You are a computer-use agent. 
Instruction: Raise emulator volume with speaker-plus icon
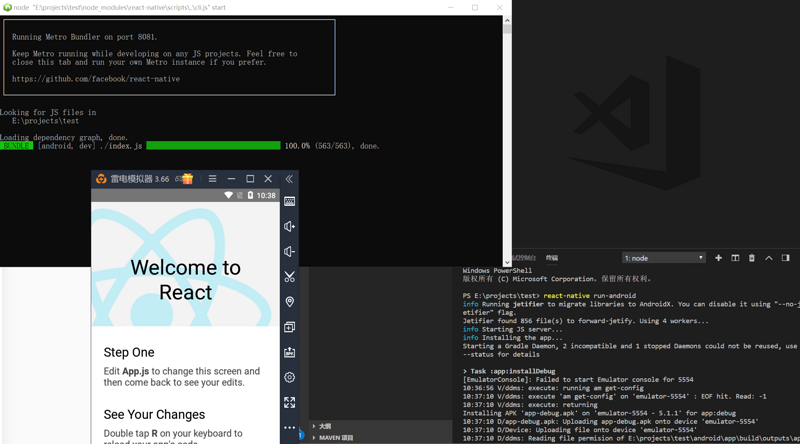[x=289, y=226]
